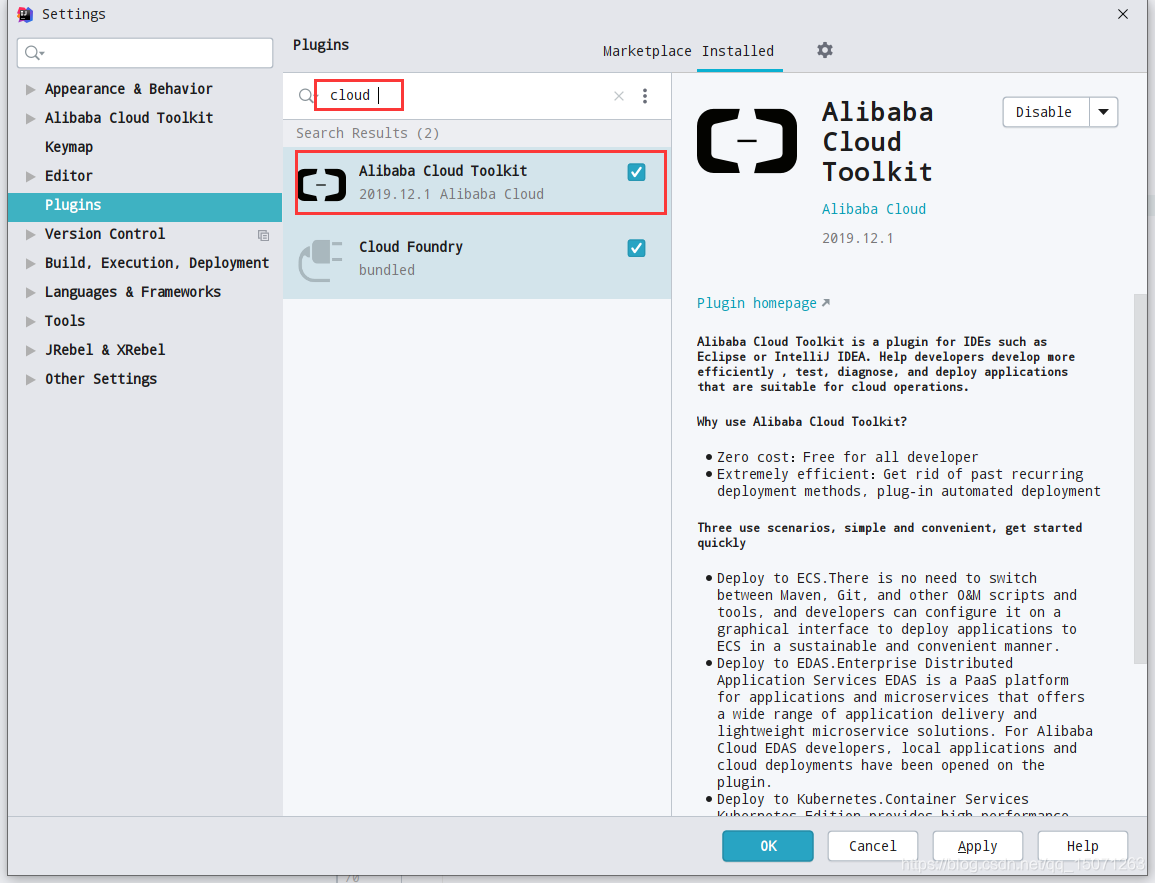Open the search options three-dot menu
The width and height of the screenshot is (1155, 883).
point(645,96)
